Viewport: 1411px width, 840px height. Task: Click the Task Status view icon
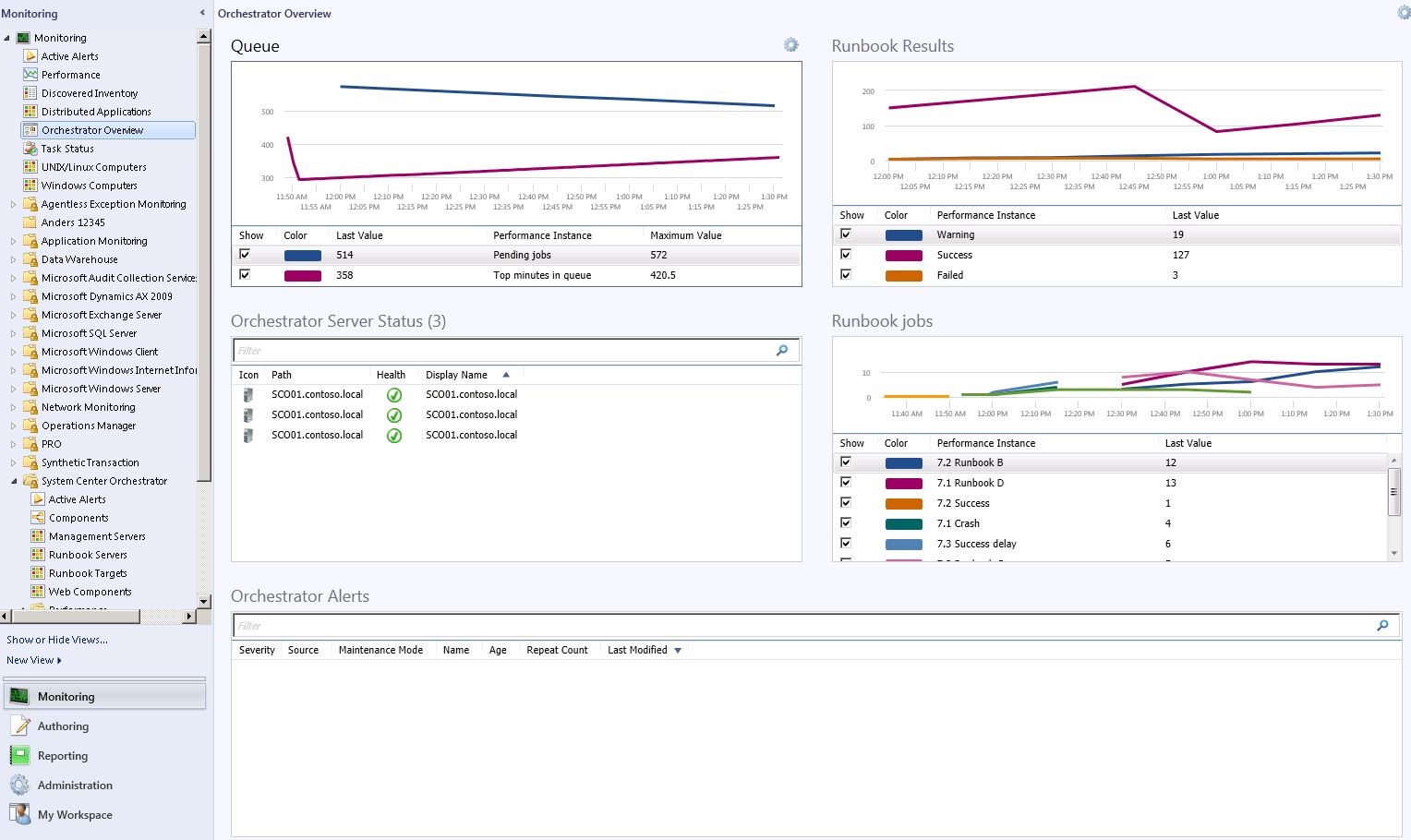[30, 149]
